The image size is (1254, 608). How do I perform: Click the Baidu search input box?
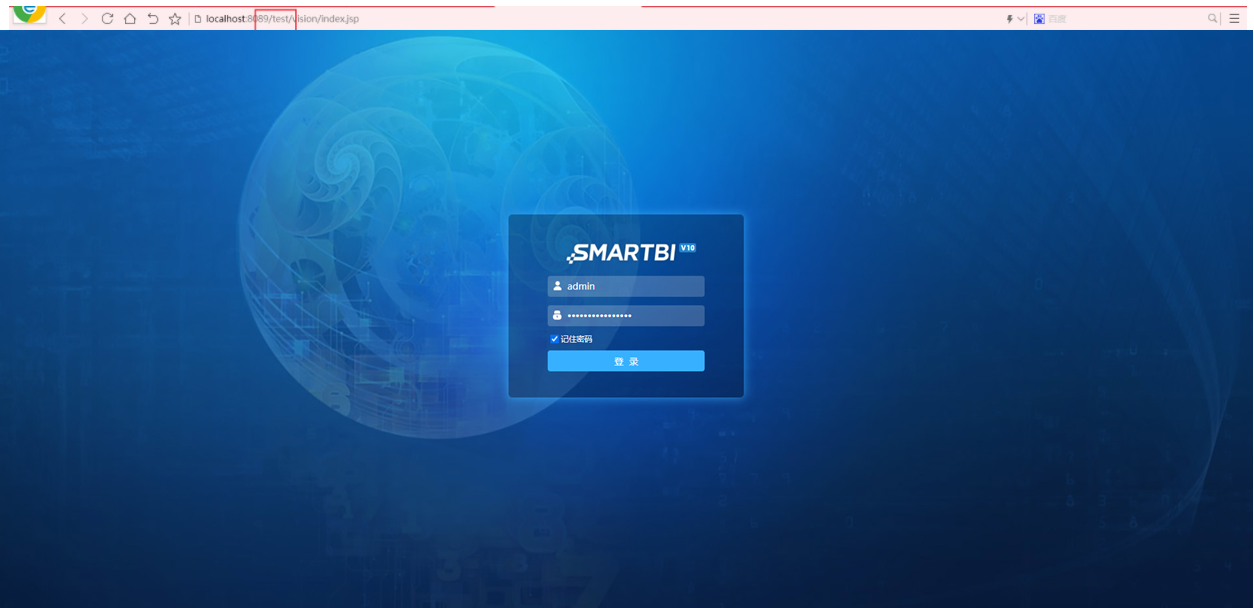coord(1125,19)
